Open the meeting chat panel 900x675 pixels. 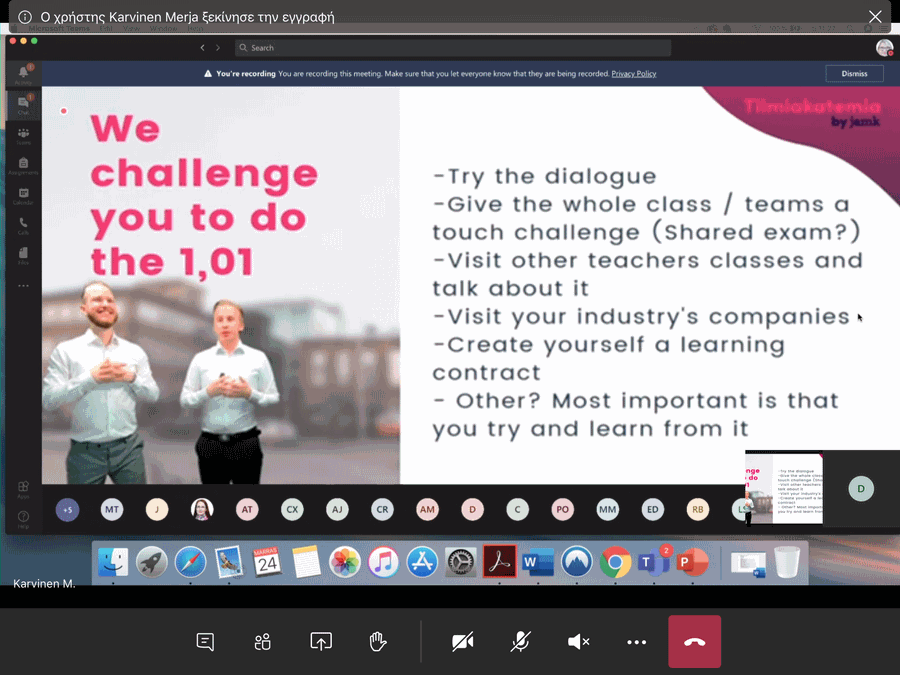click(x=205, y=642)
